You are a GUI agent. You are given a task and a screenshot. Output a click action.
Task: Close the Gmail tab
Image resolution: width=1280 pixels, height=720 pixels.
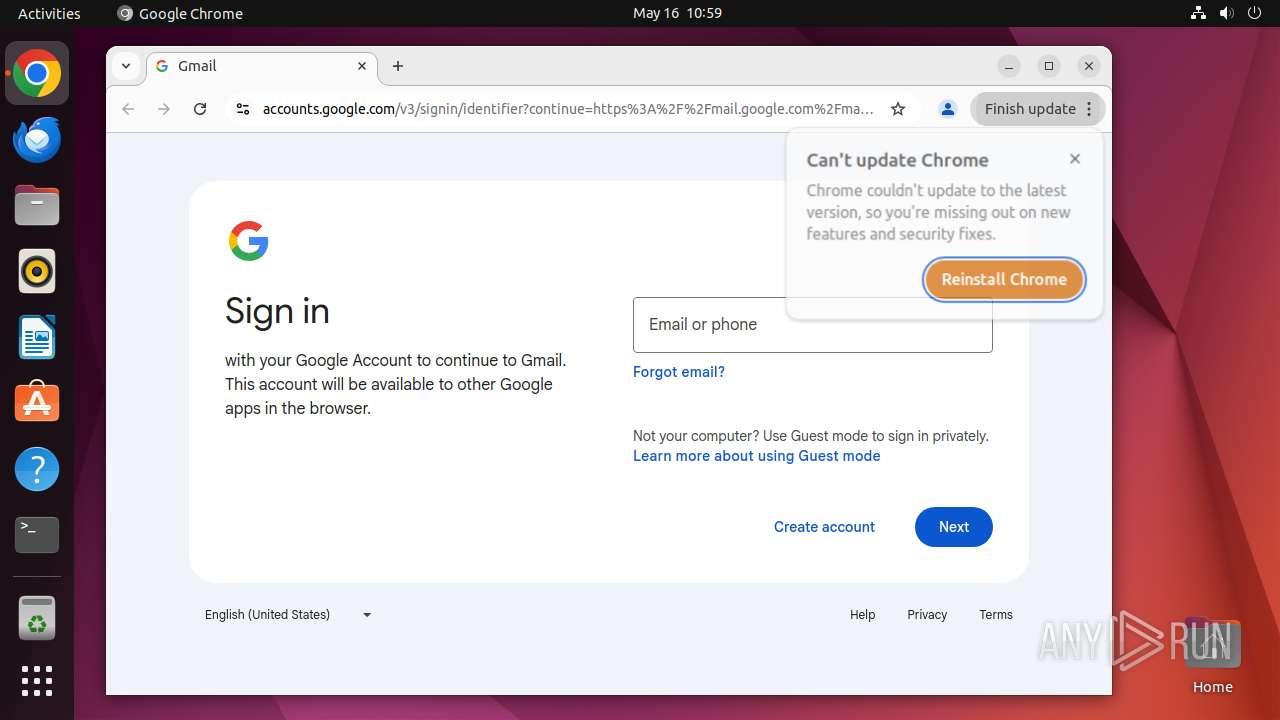(362, 66)
